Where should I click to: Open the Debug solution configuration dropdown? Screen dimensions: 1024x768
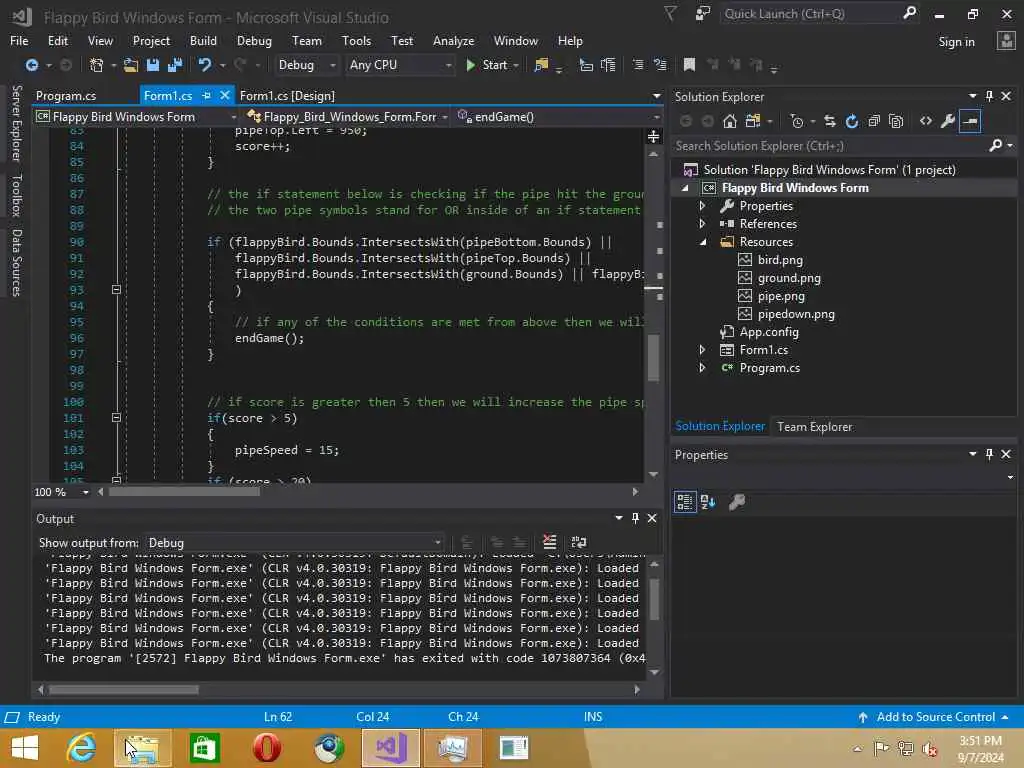[306, 65]
